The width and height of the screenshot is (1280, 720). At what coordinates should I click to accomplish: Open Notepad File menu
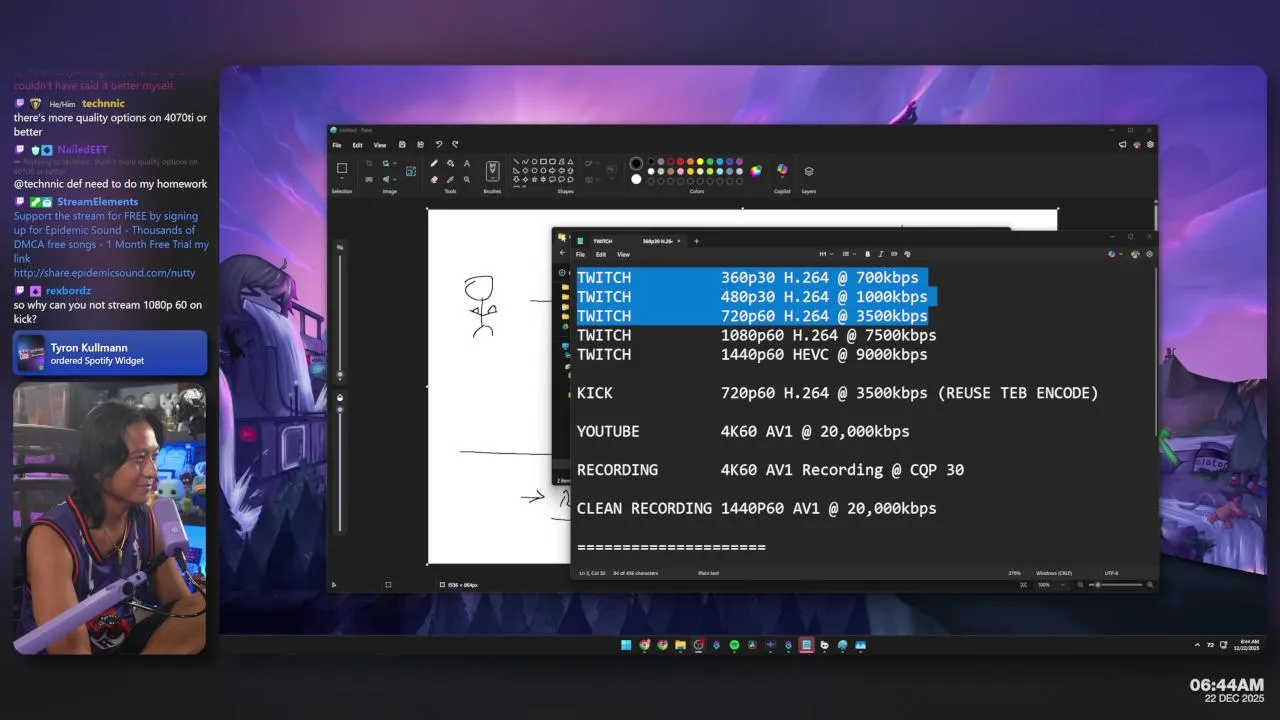click(x=580, y=254)
